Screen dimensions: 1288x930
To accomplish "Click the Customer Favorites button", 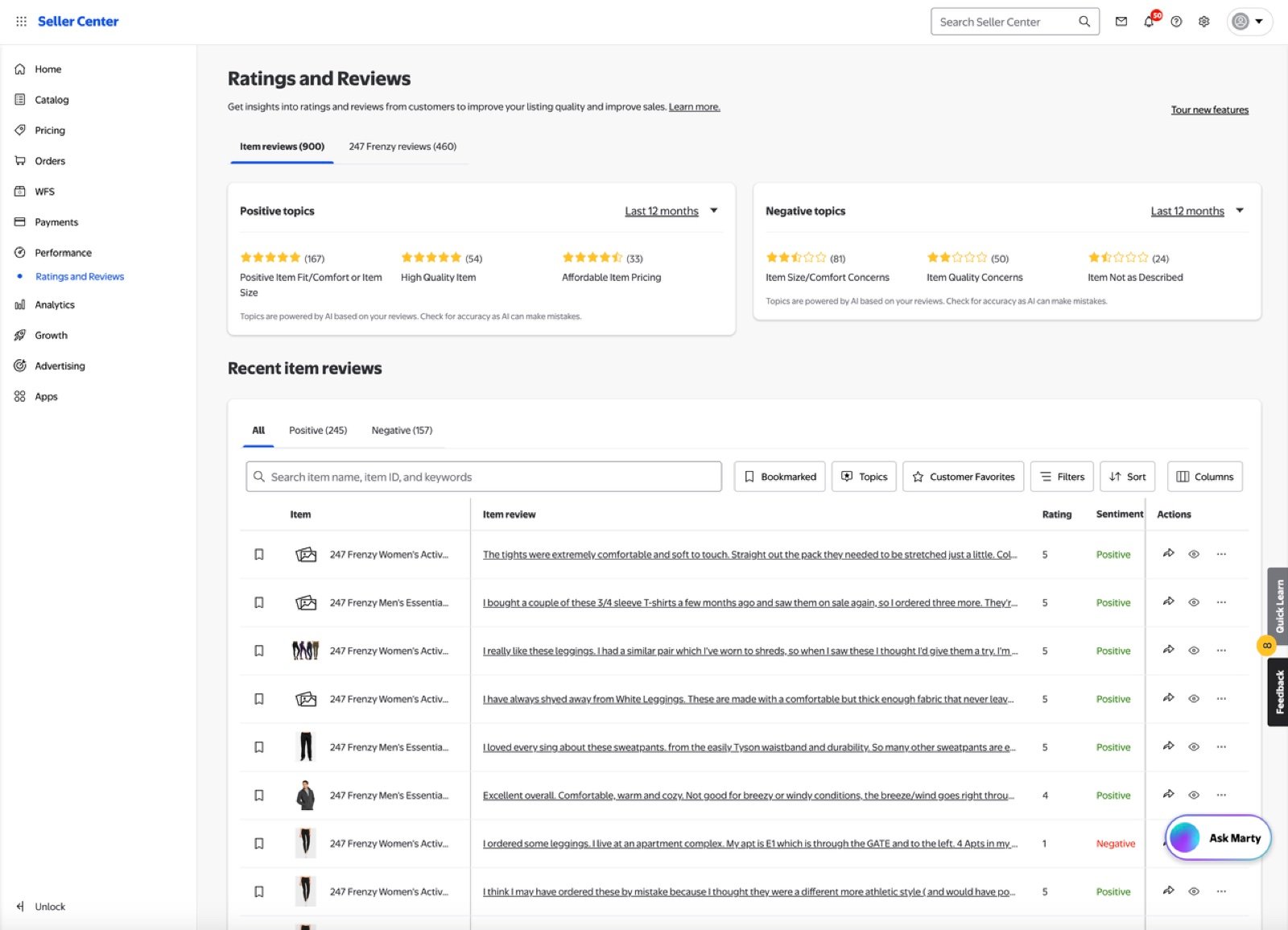I will (963, 477).
